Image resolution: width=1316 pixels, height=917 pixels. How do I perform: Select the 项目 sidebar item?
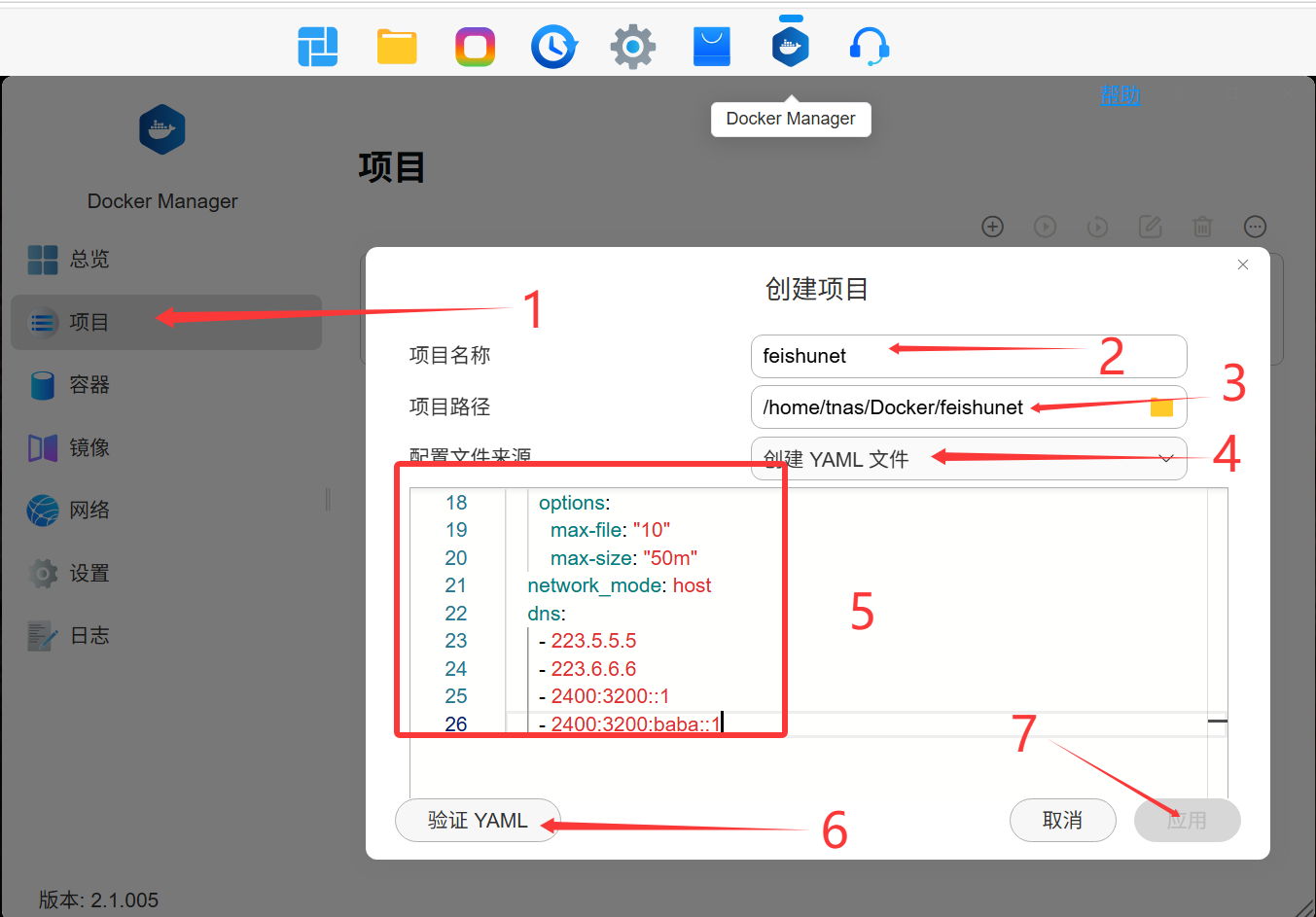[x=166, y=322]
